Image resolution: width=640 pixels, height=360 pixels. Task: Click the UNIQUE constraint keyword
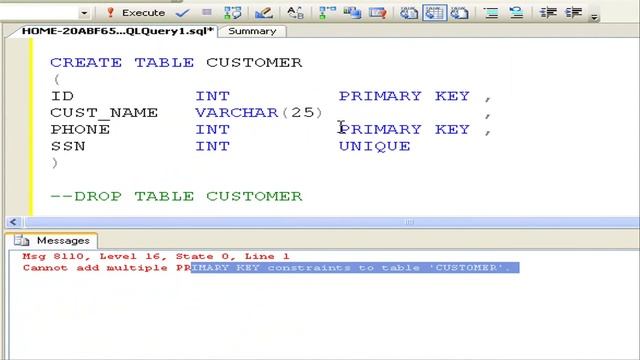(x=375, y=146)
